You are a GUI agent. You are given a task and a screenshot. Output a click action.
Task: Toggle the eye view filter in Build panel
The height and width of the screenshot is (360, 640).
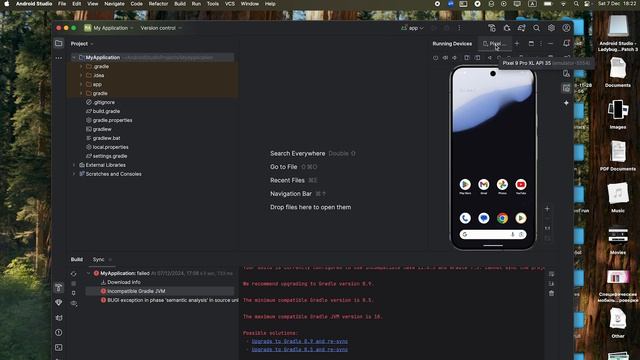pyautogui.click(x=73, y=303)
